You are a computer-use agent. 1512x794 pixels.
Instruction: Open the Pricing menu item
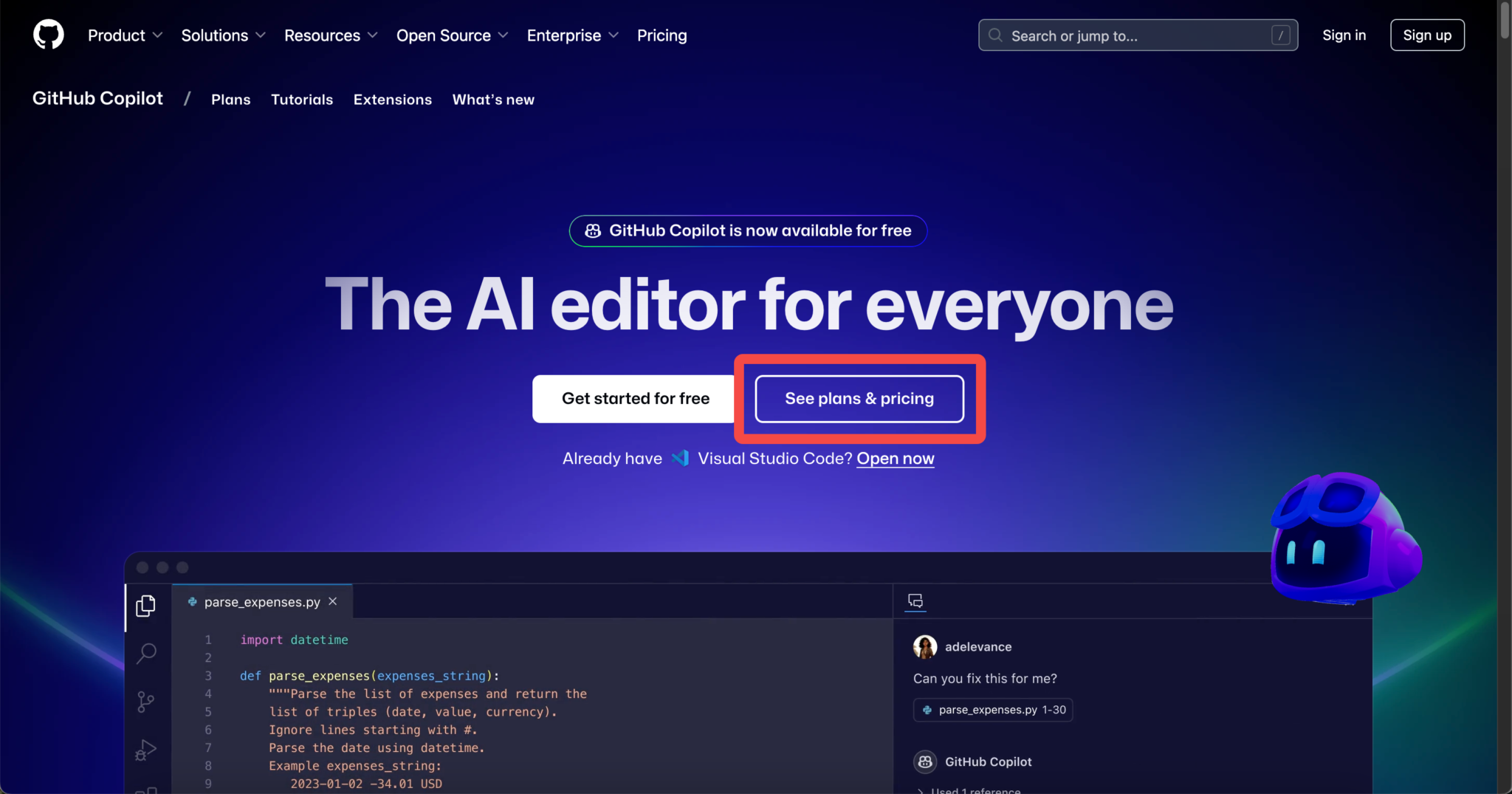click(661, 35)
